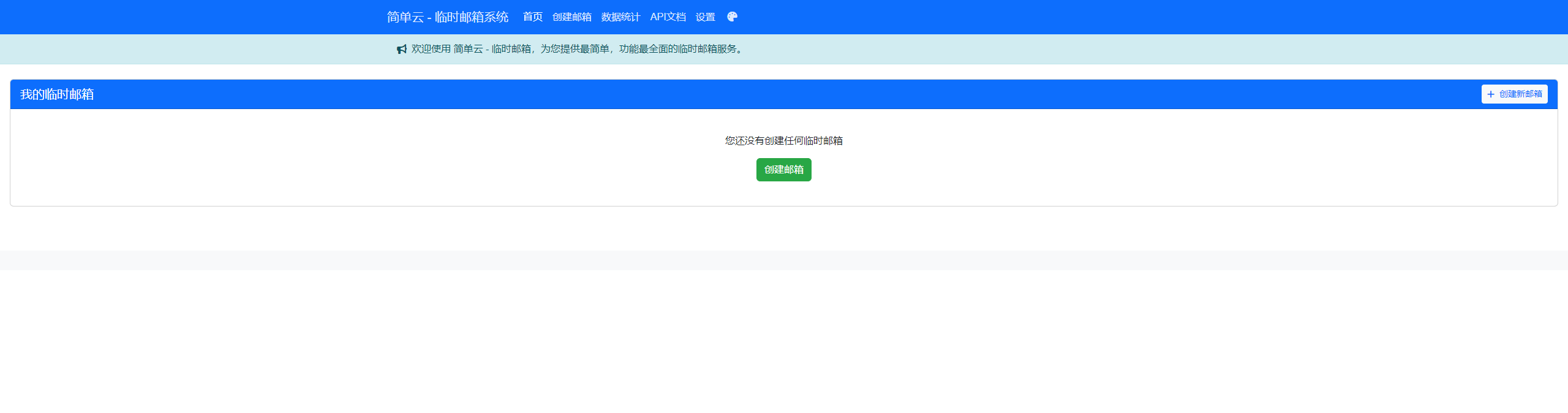Go to 首页 in the navbar

(x=532, y=17)
